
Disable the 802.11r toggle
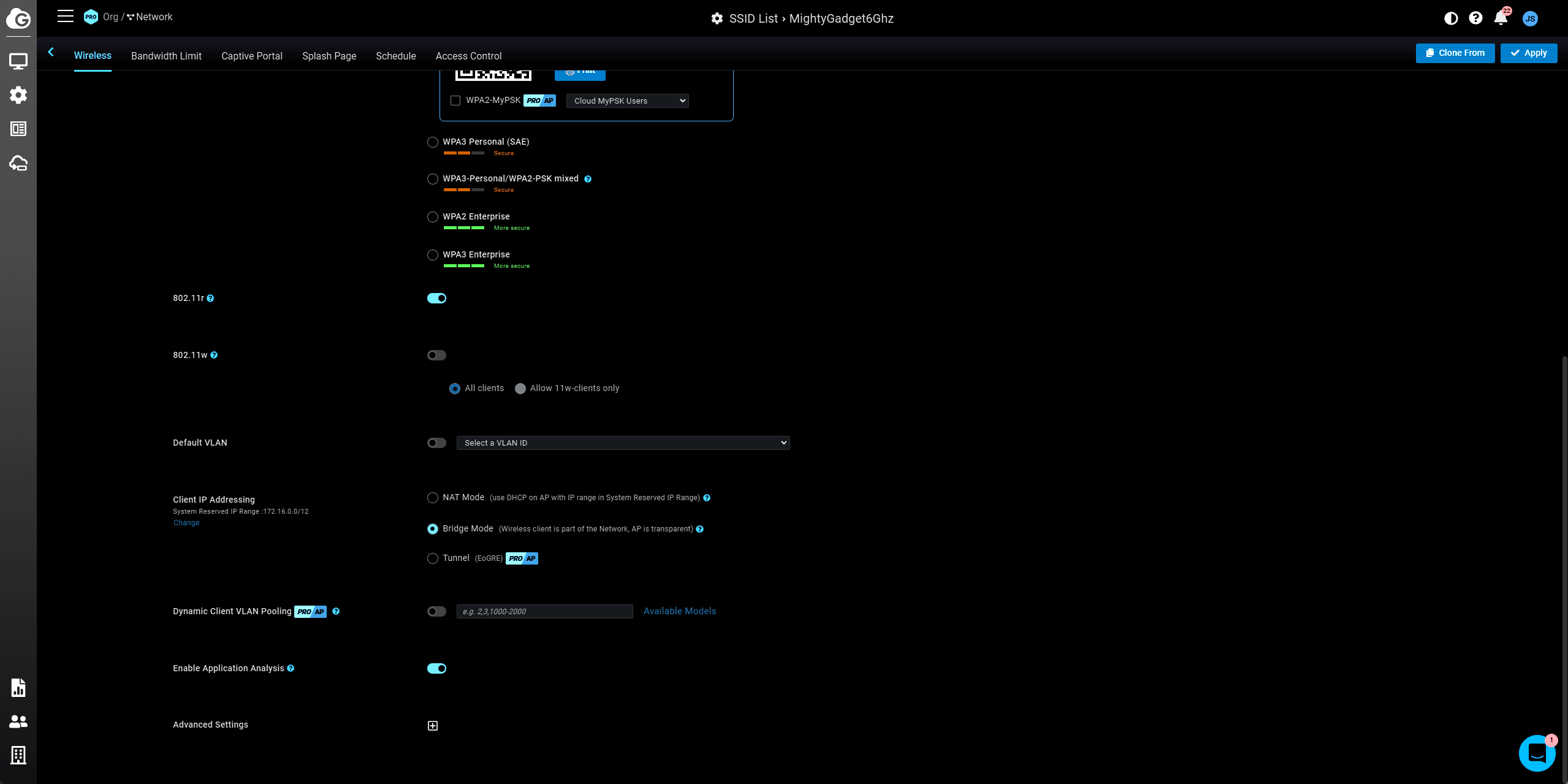(436, 299)
